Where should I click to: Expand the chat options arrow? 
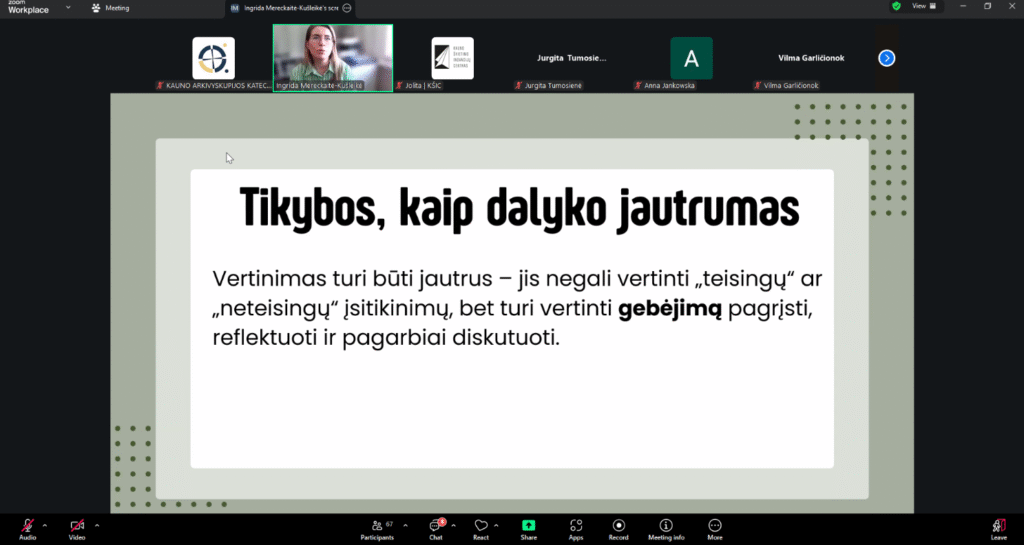(454, 524)
